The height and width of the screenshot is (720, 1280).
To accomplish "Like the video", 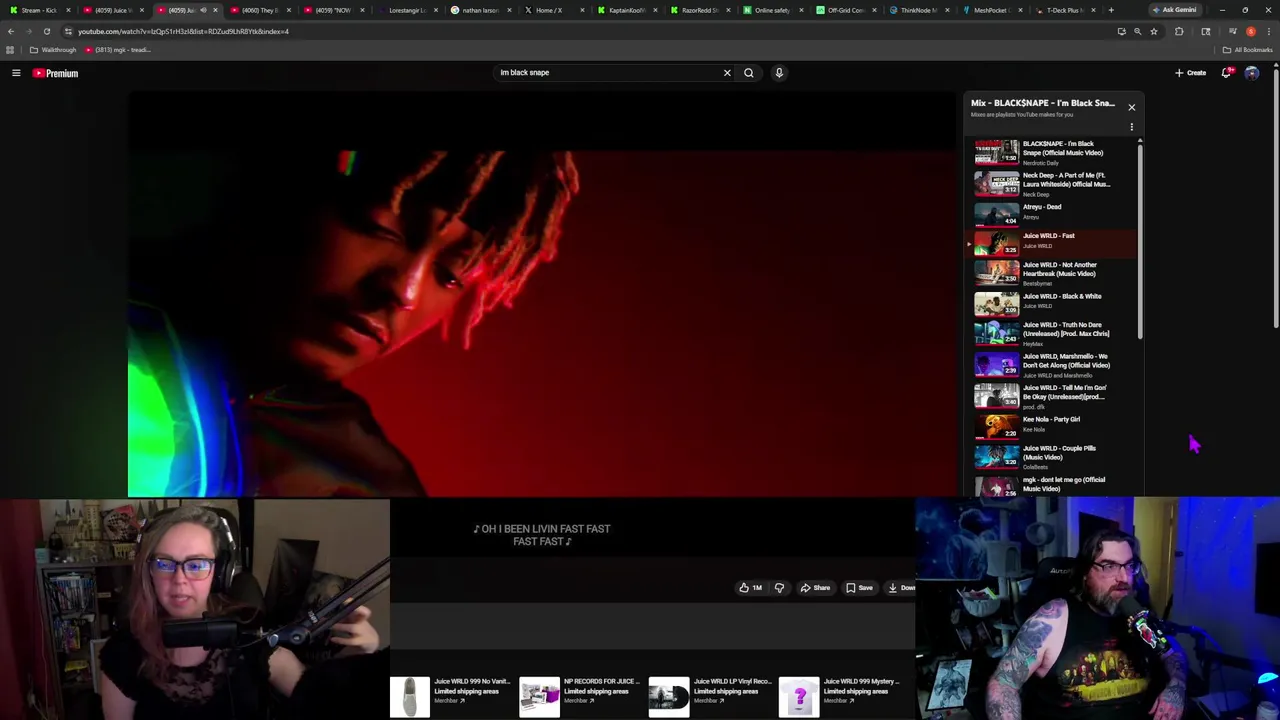I will click(x=751, y=588).
